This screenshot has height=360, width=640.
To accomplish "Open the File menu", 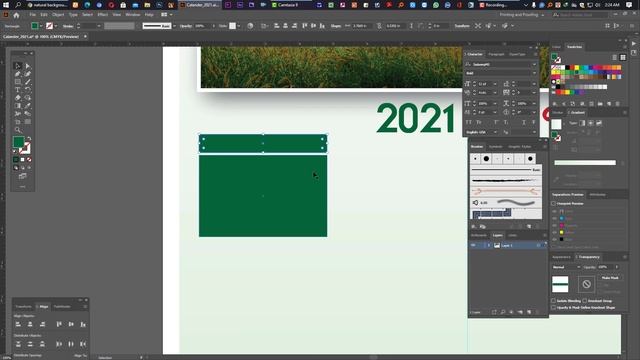I will [32, 15].
